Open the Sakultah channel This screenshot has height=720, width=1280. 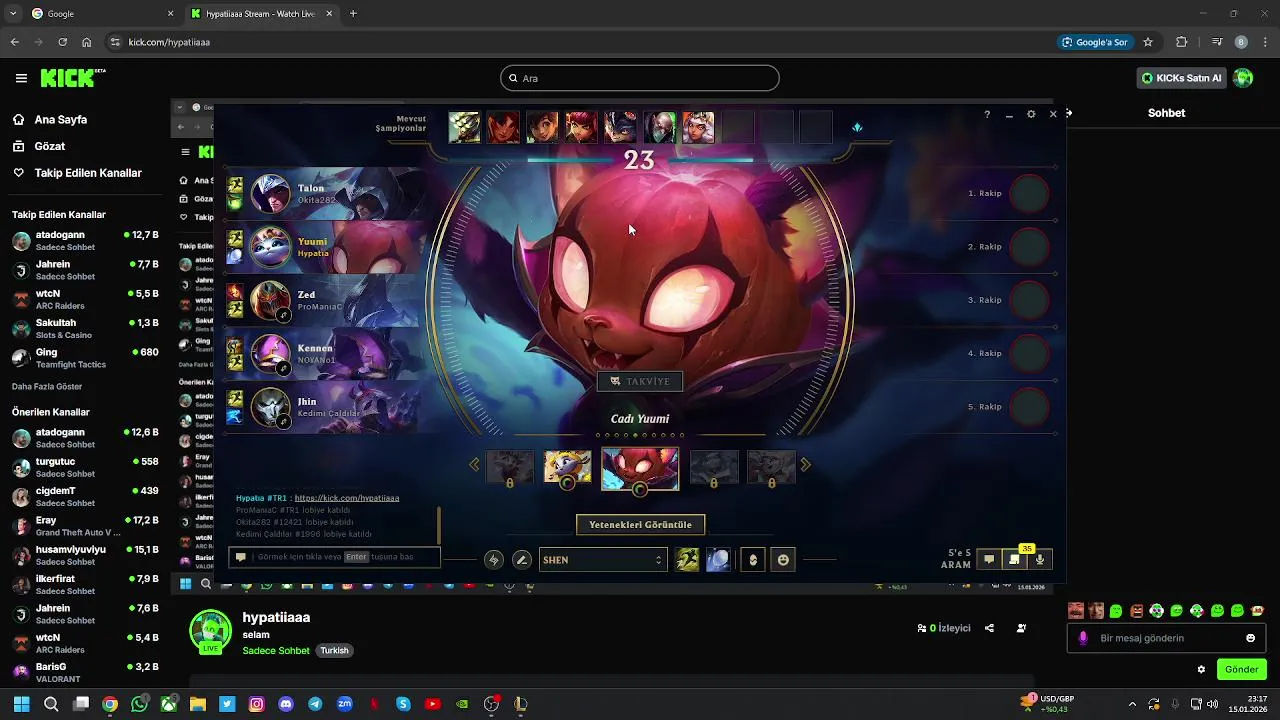86,329
